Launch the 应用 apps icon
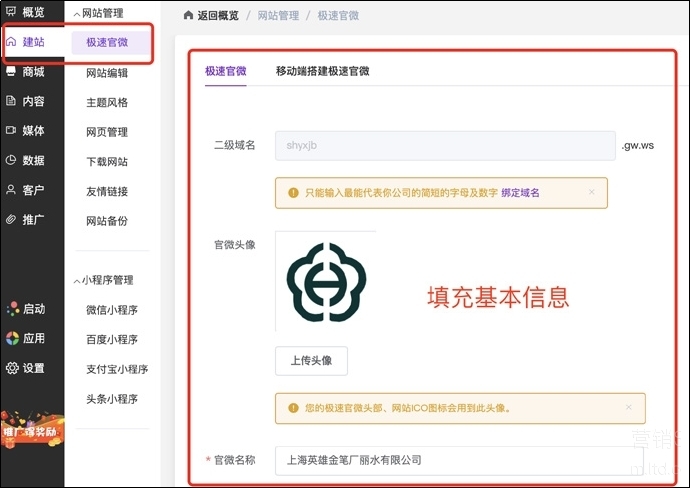 click(x=11, y=338)
